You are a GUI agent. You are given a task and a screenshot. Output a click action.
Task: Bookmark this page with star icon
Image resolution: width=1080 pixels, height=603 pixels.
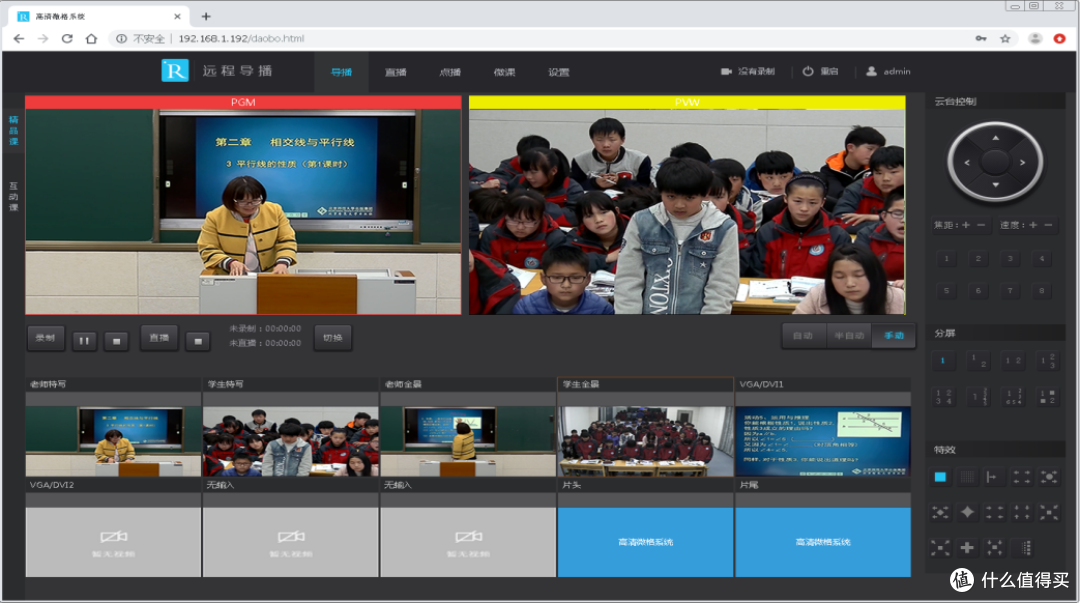click(x=1006, y=39)
